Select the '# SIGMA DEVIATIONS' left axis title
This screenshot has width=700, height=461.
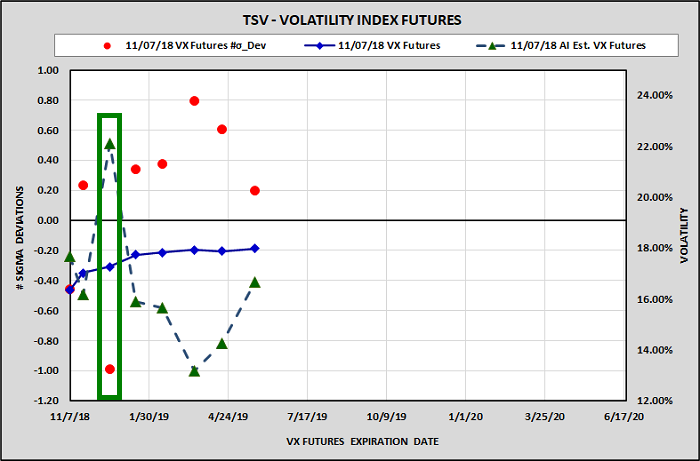click(21, 236)
